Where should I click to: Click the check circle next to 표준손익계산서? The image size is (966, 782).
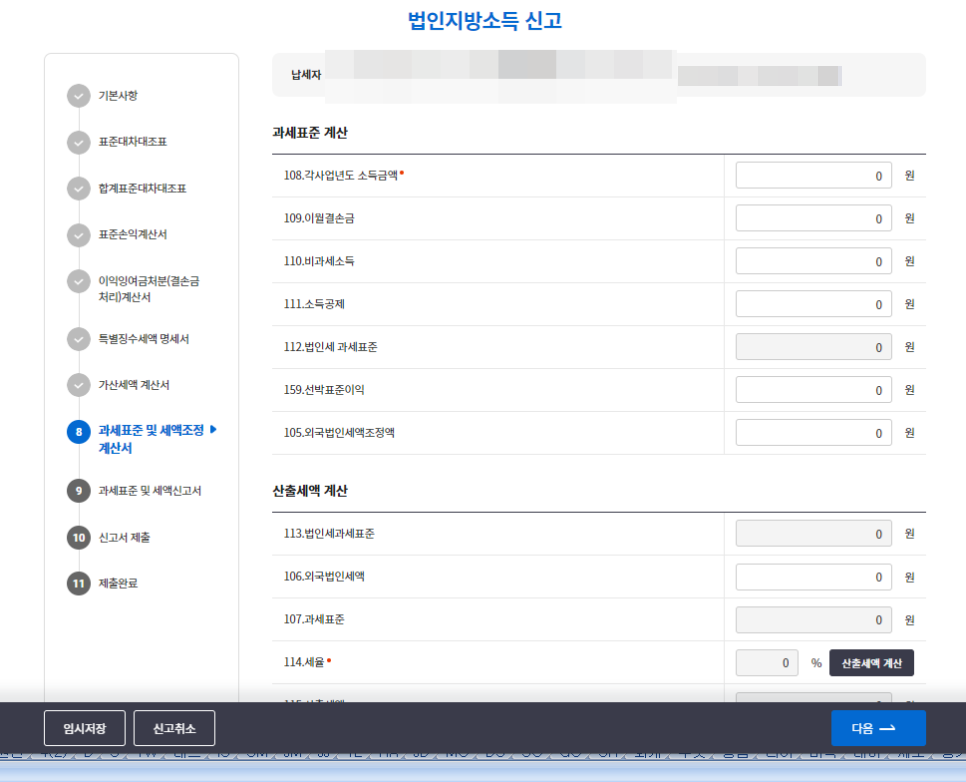[79, 235]
